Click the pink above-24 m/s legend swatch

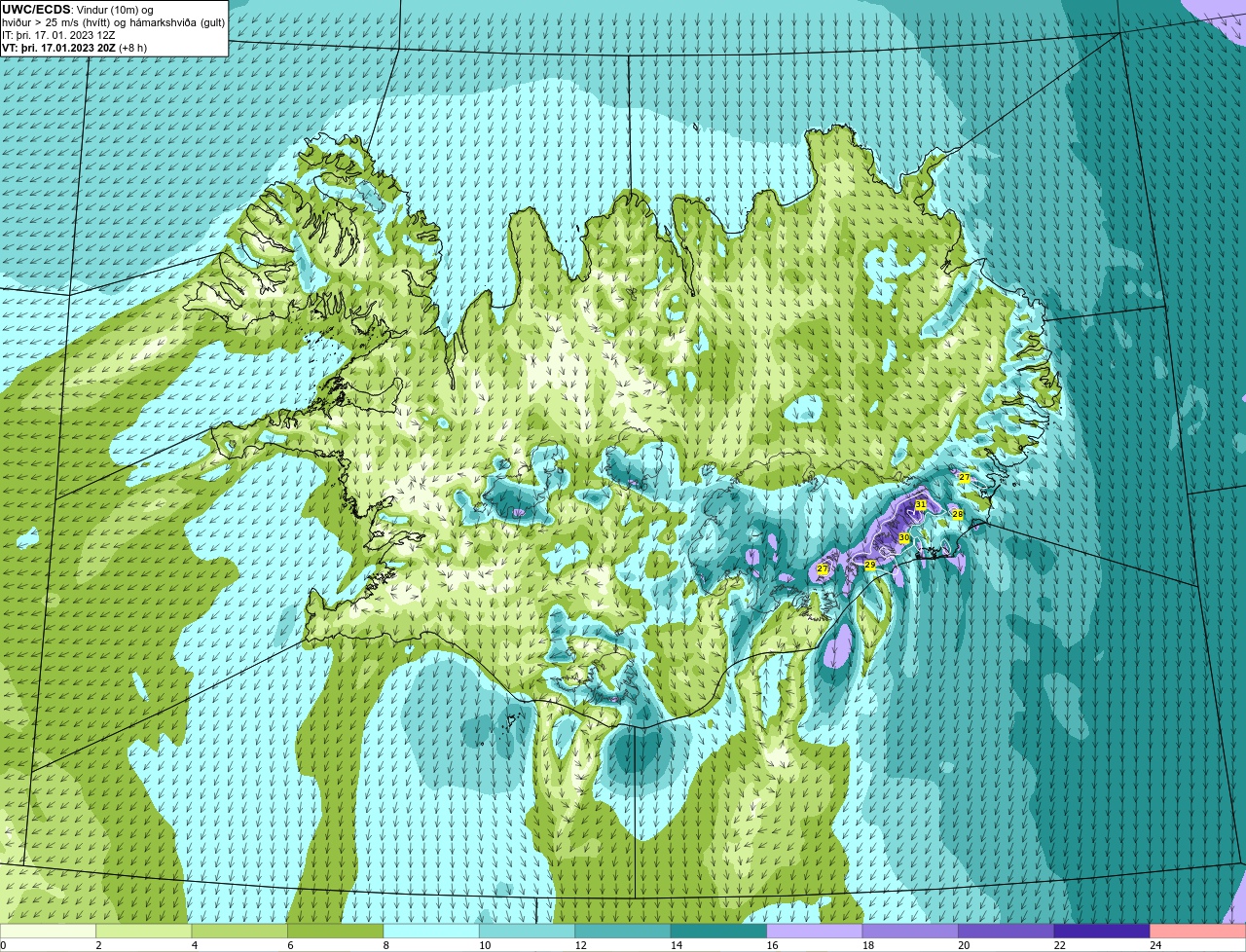tap(1198, 931)
